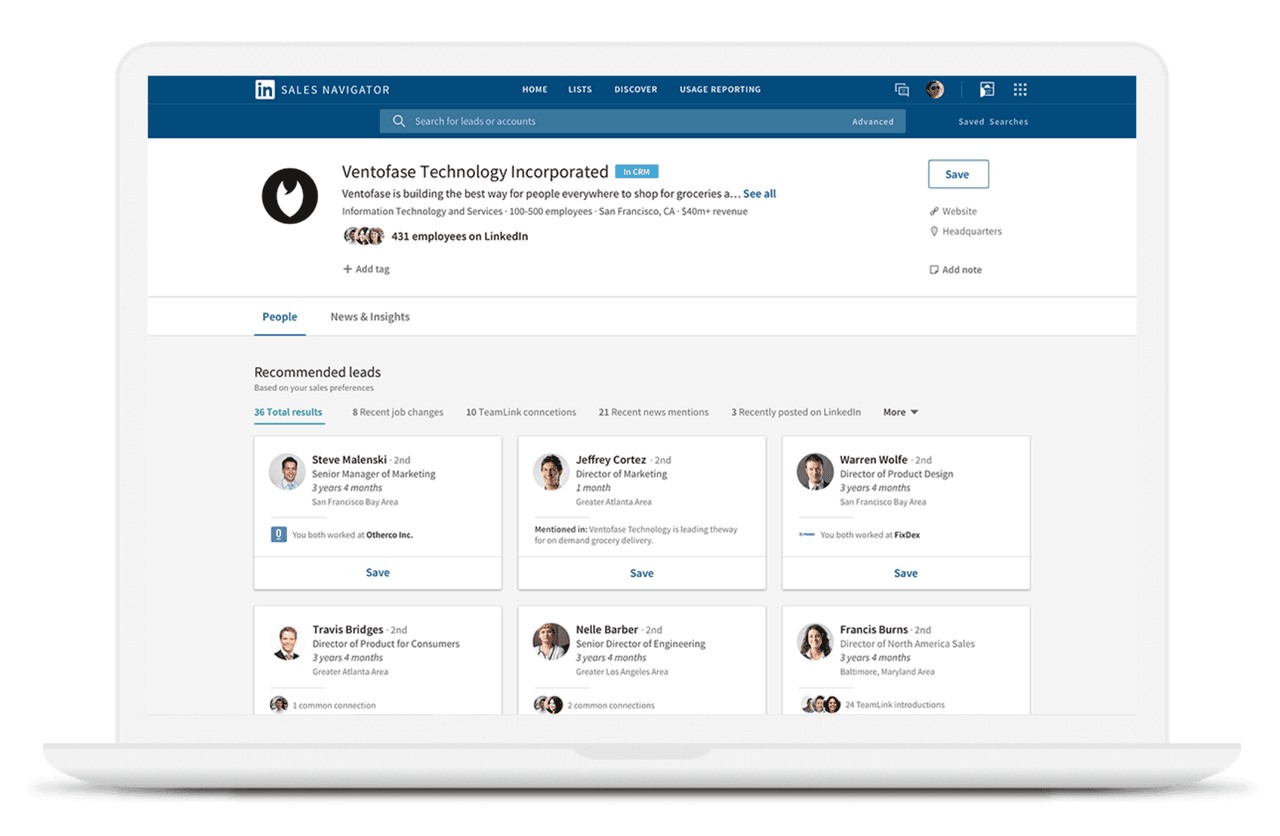Image resolution: width=1280 pixels, height=836 pixels.
Task: Open the messaging icon in the header
Action: (x=901, y=90)
